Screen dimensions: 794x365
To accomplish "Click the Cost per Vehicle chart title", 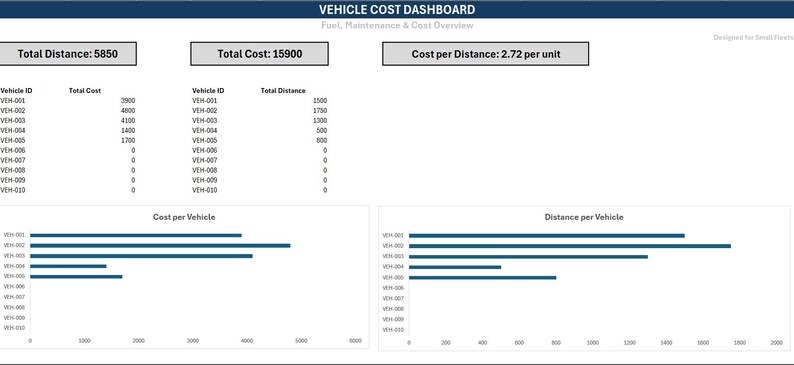I will tap(184, 217).
